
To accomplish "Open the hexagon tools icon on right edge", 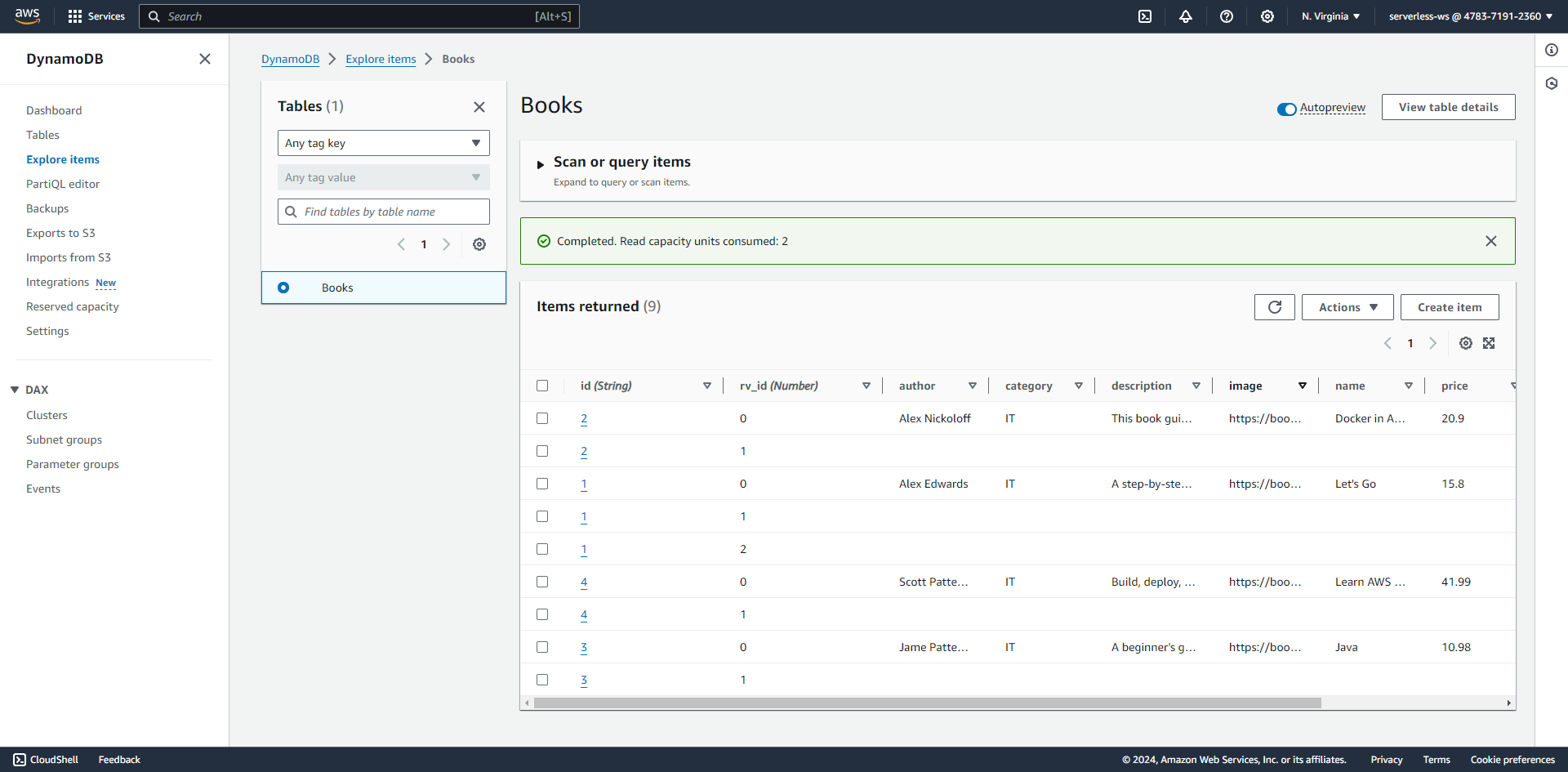I will point(1552,83).
